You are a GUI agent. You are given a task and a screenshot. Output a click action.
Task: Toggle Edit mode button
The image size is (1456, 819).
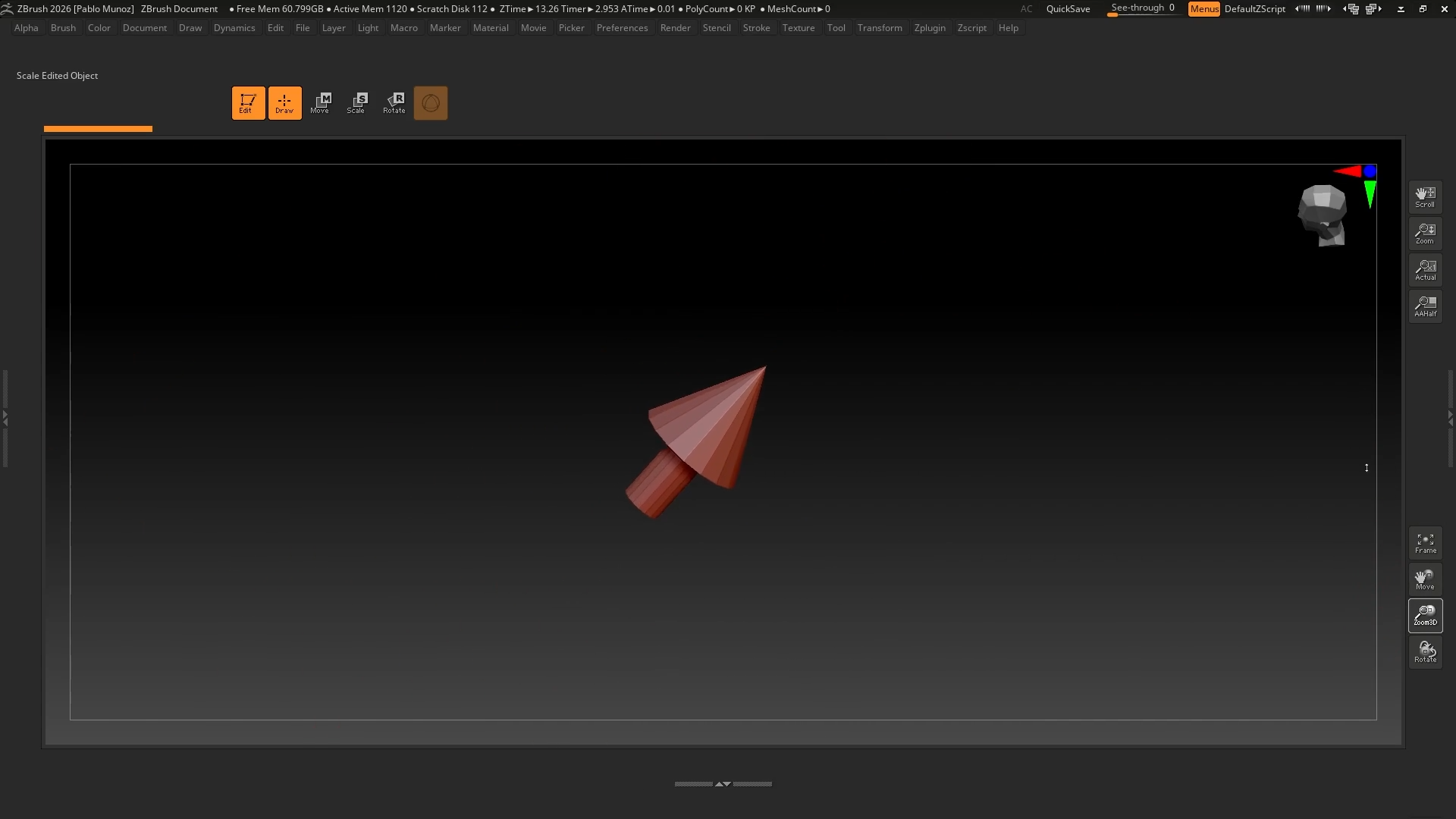[248, 103]
